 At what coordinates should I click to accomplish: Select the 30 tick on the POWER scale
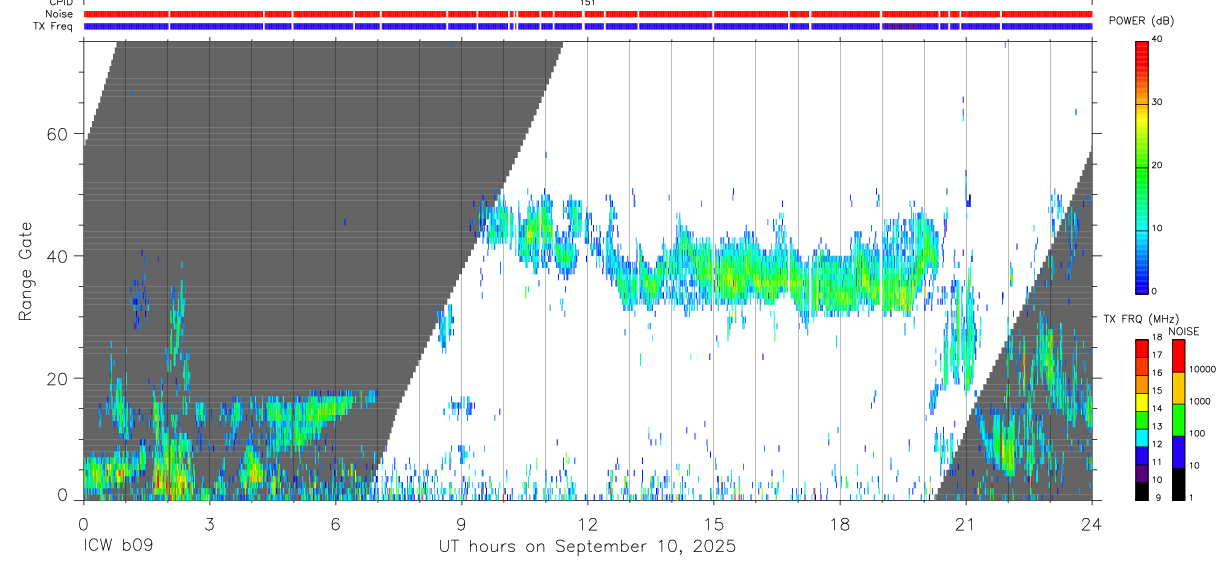pyautogui.click(x=1157, y=102)
